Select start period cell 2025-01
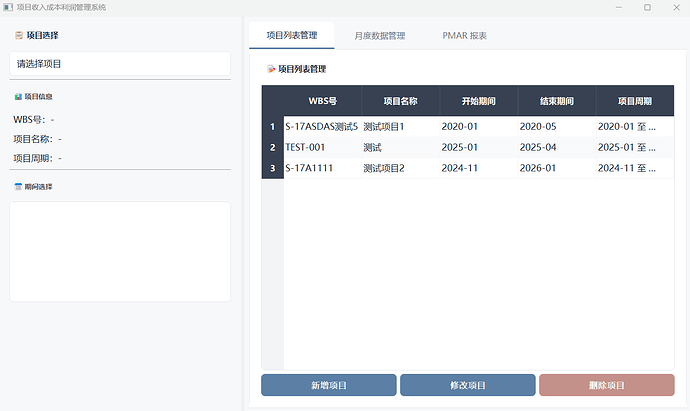690x411 pixels. [x=479, y=147]
